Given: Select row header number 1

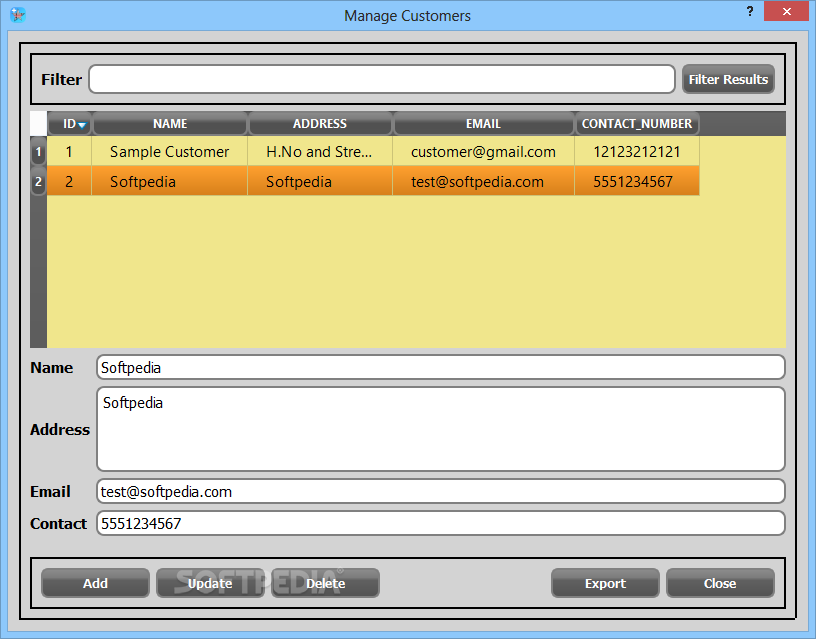Looking at the screenshot, I should click(x=39, y=151).
